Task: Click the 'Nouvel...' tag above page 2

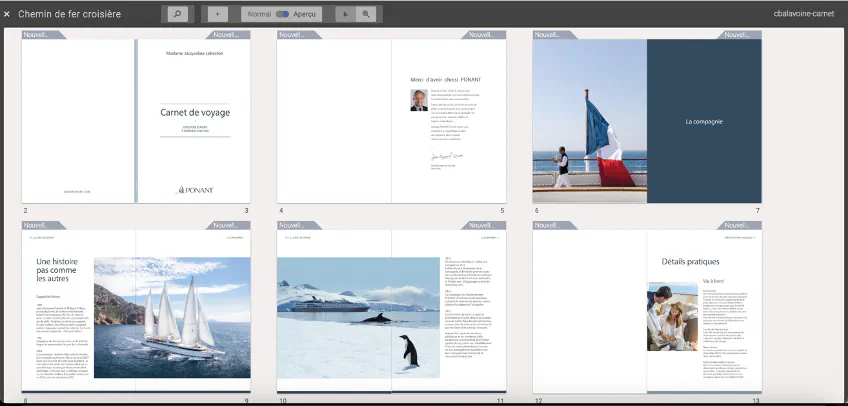Action: click(42, 34)
